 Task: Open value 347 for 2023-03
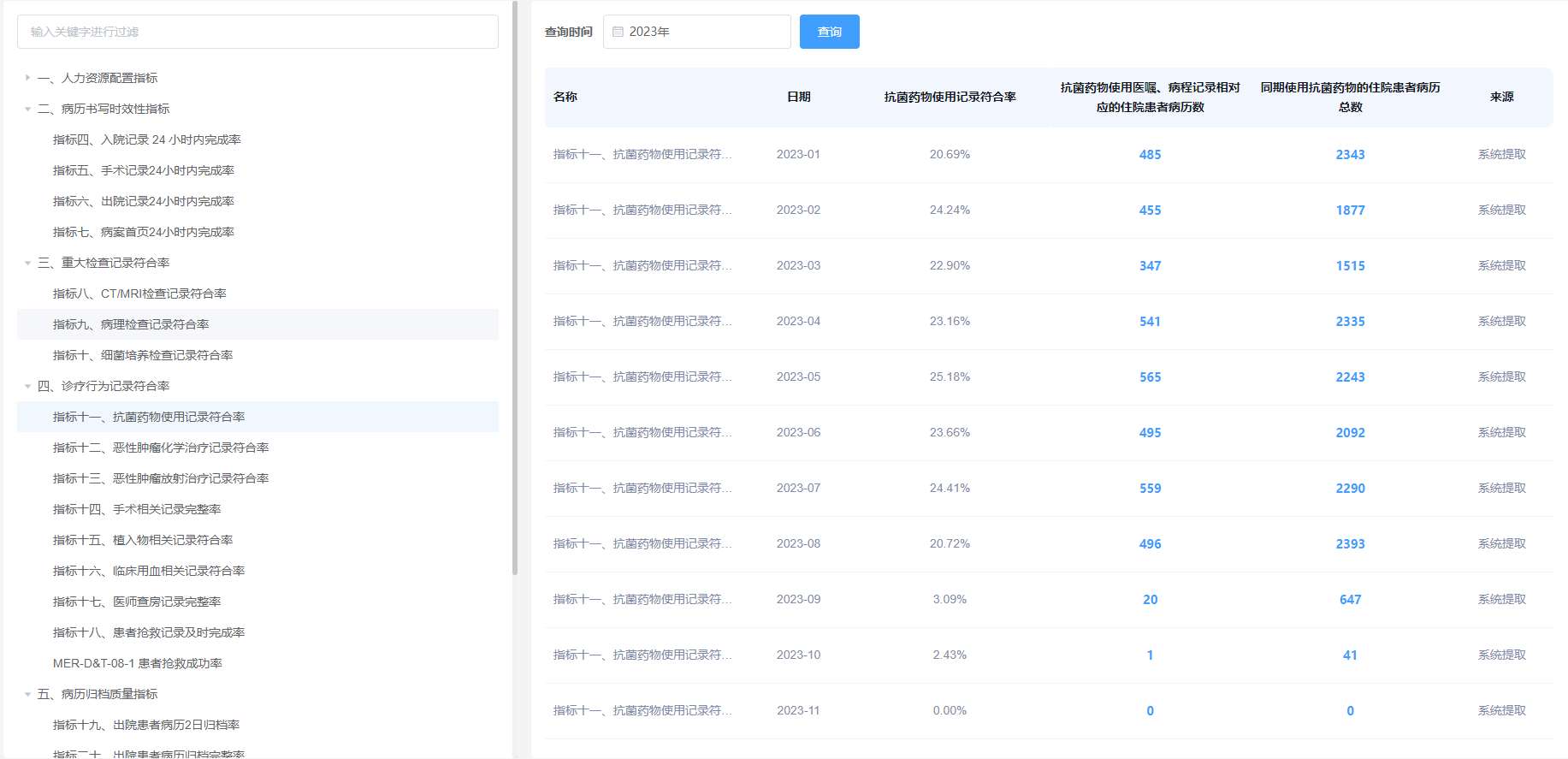(1150, 266)
